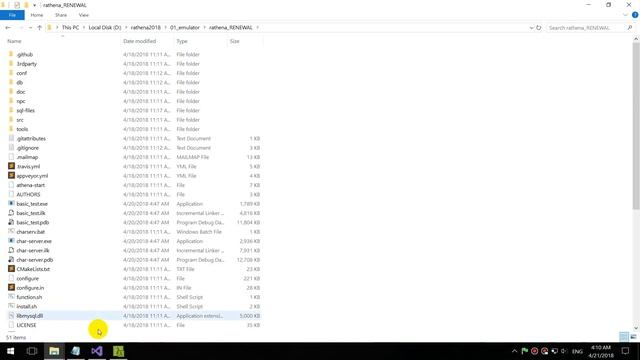
Task: Select the LICENSE file name
Action: tap(26, 325)
